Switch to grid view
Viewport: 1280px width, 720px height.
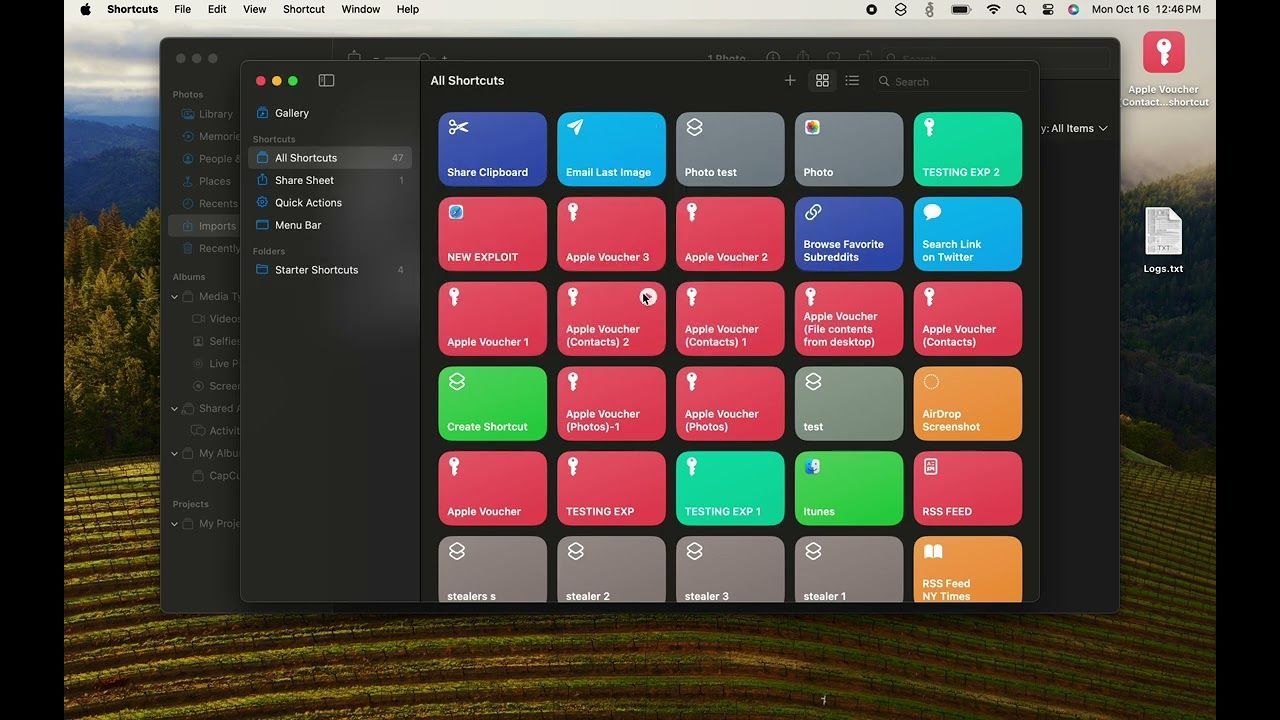822,81
